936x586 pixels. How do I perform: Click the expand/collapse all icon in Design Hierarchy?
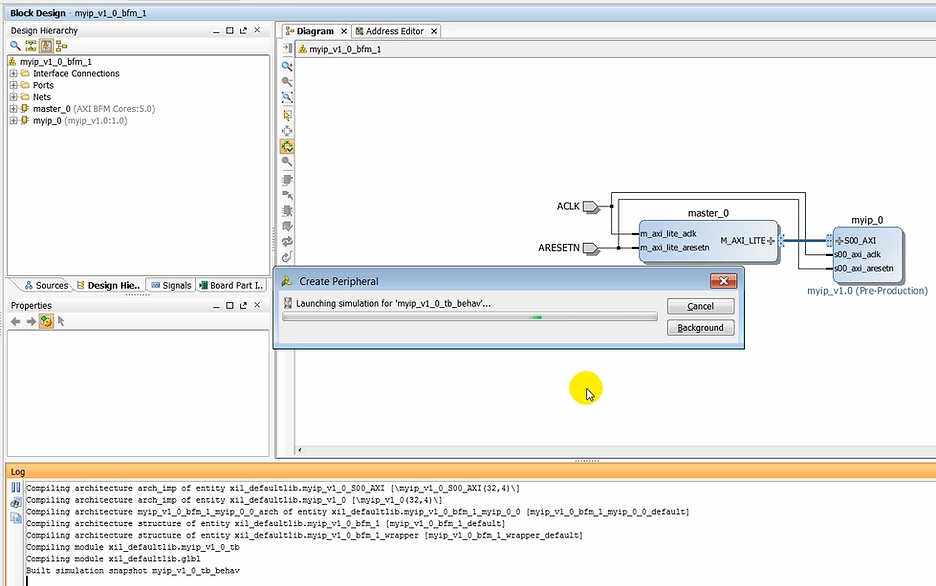[x=30, y=45]
